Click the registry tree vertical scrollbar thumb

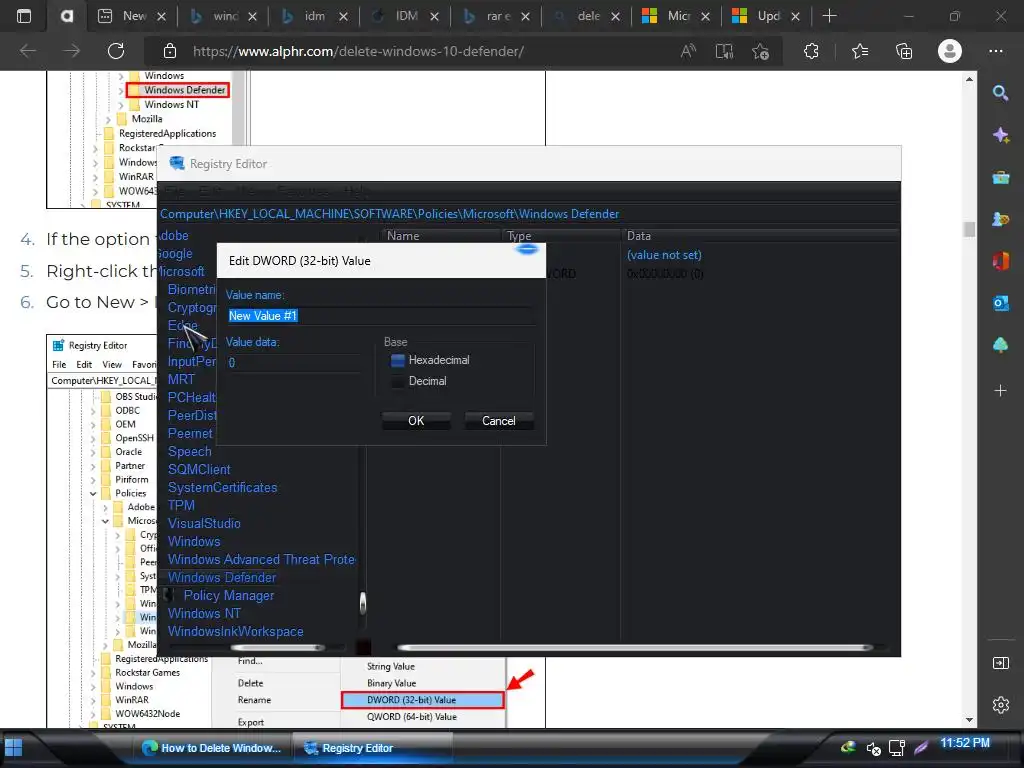(362, 603)
